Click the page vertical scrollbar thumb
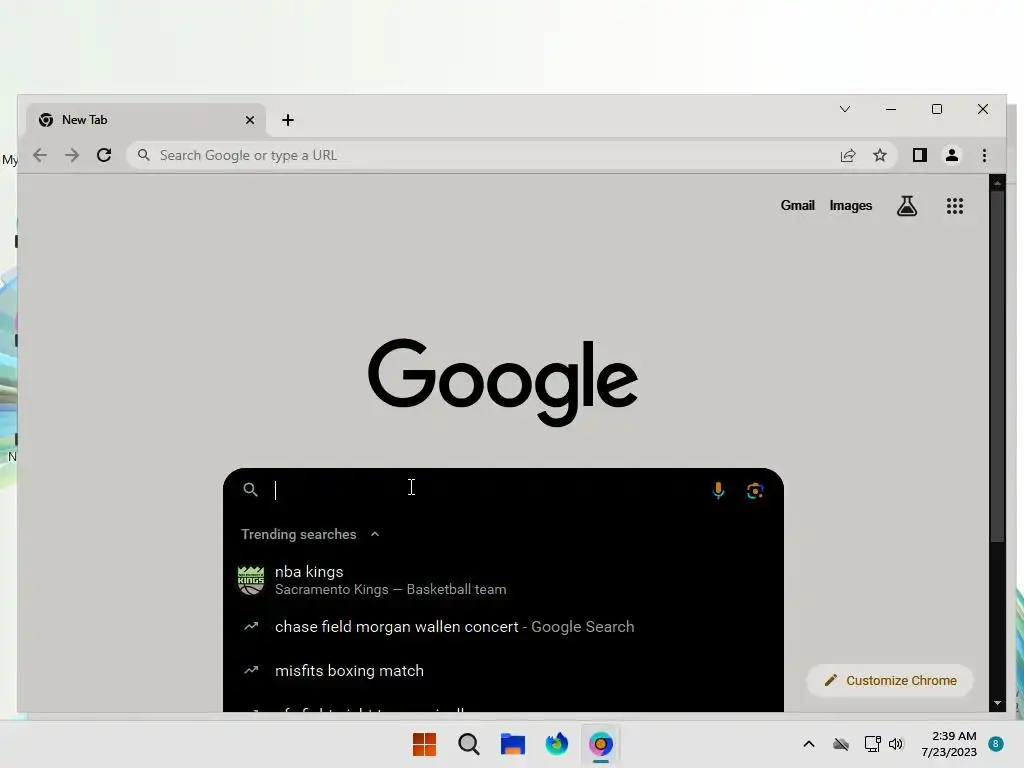The height and width of the screenshot is (768, 1024). pyautogui.click(x=997, y=366)
